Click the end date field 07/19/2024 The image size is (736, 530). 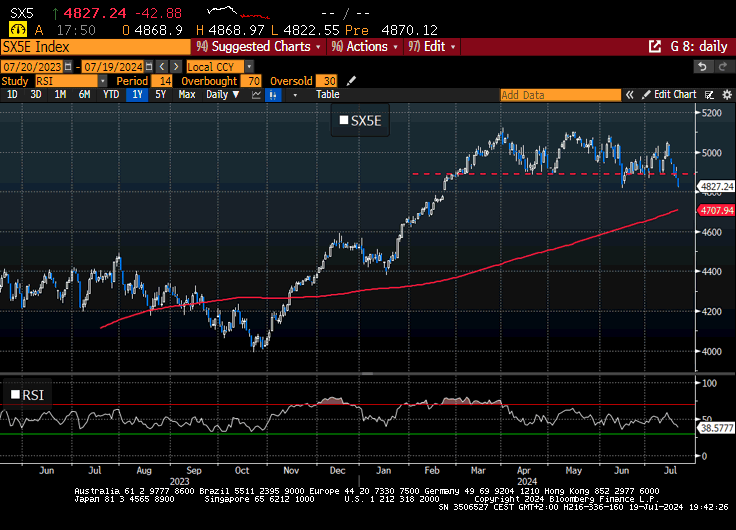click(113, 67)
